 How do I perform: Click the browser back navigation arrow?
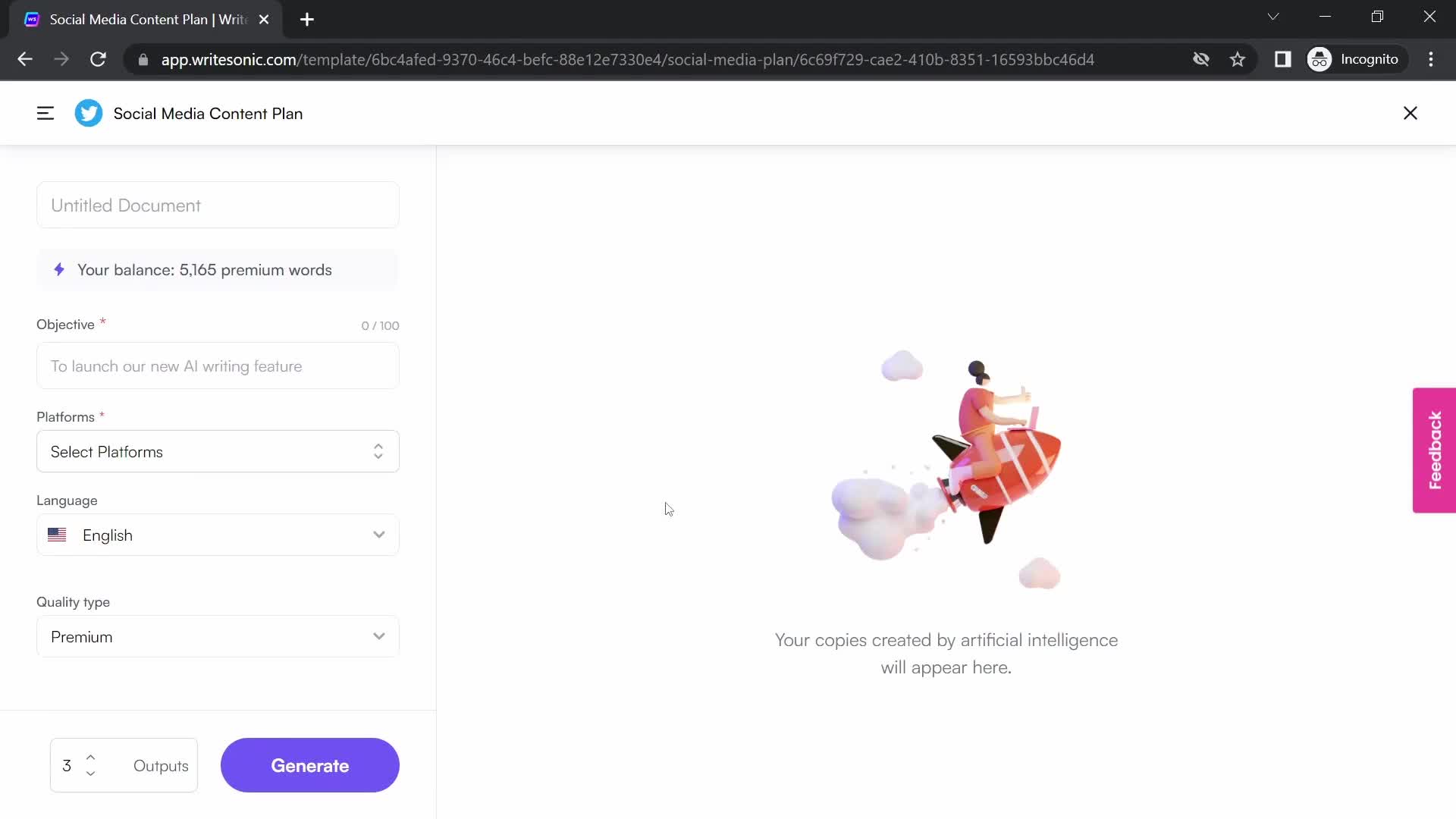[x=24, y=59]
